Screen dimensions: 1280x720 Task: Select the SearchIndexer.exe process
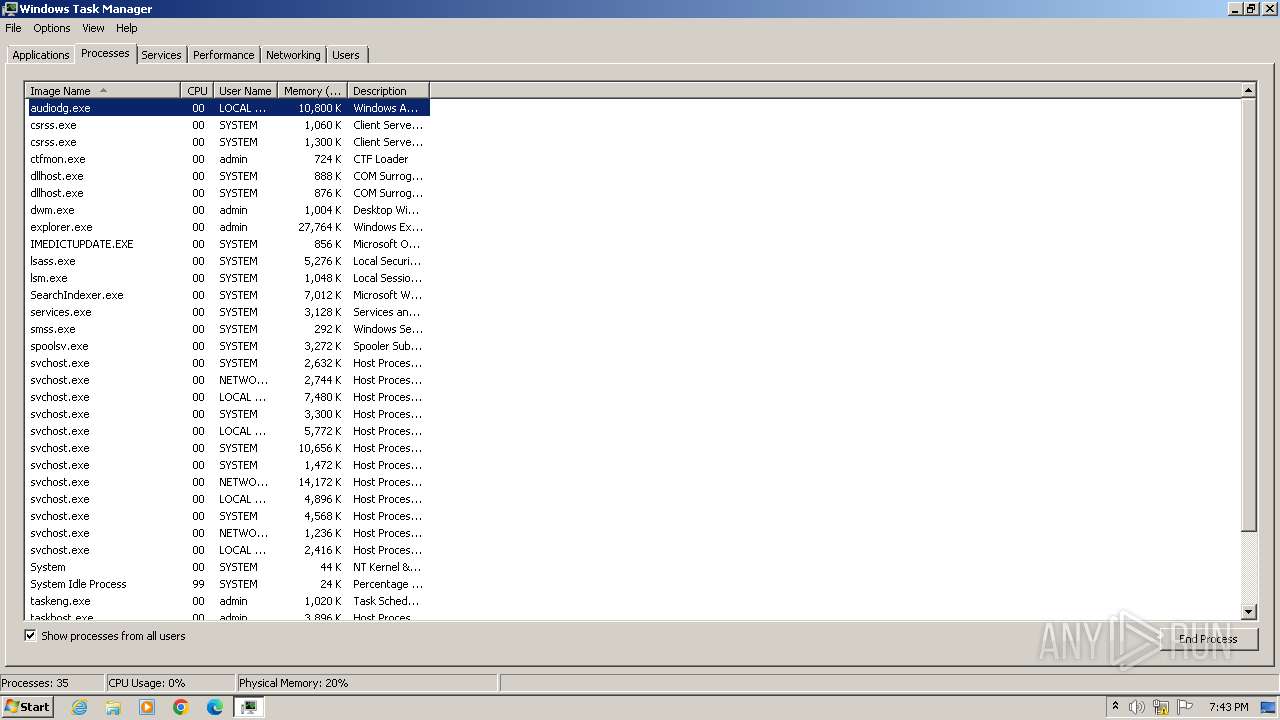coord(227,295)
